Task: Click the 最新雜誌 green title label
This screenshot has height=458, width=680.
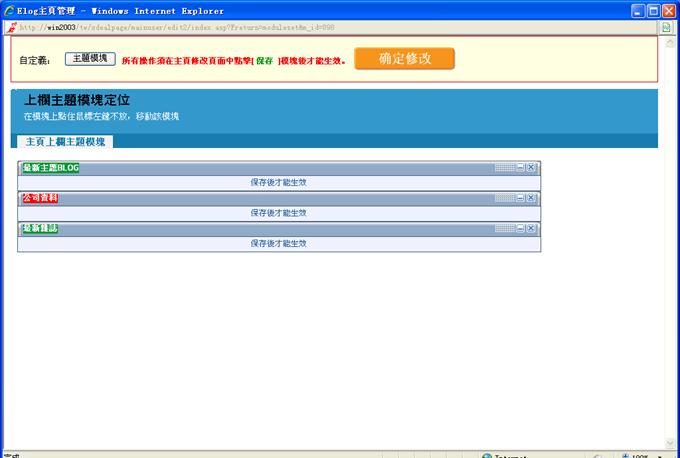Action: 40,229
